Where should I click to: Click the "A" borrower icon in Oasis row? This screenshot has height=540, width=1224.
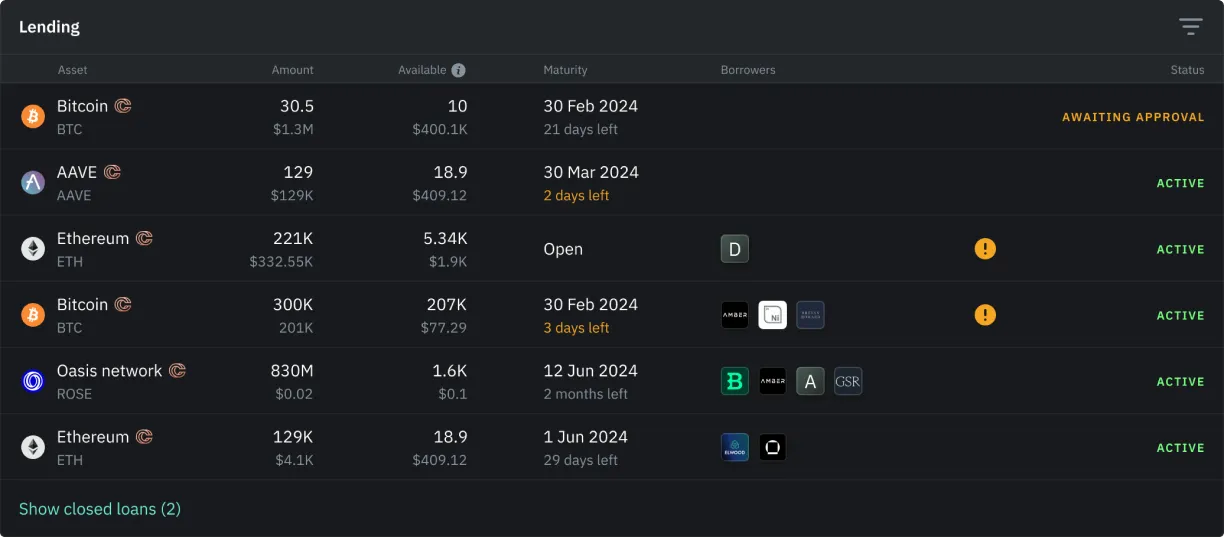click(810, 381)
